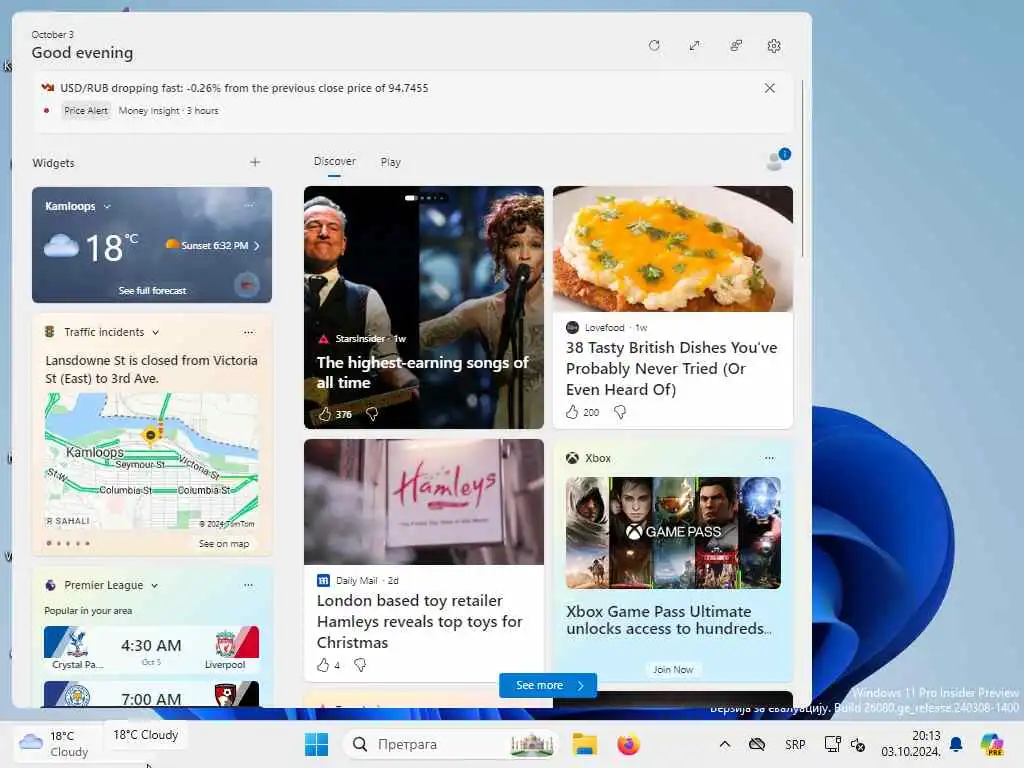This screenshot has height=768, width=1024.
Task: Click the British dish food image
Action: [673, 249]
